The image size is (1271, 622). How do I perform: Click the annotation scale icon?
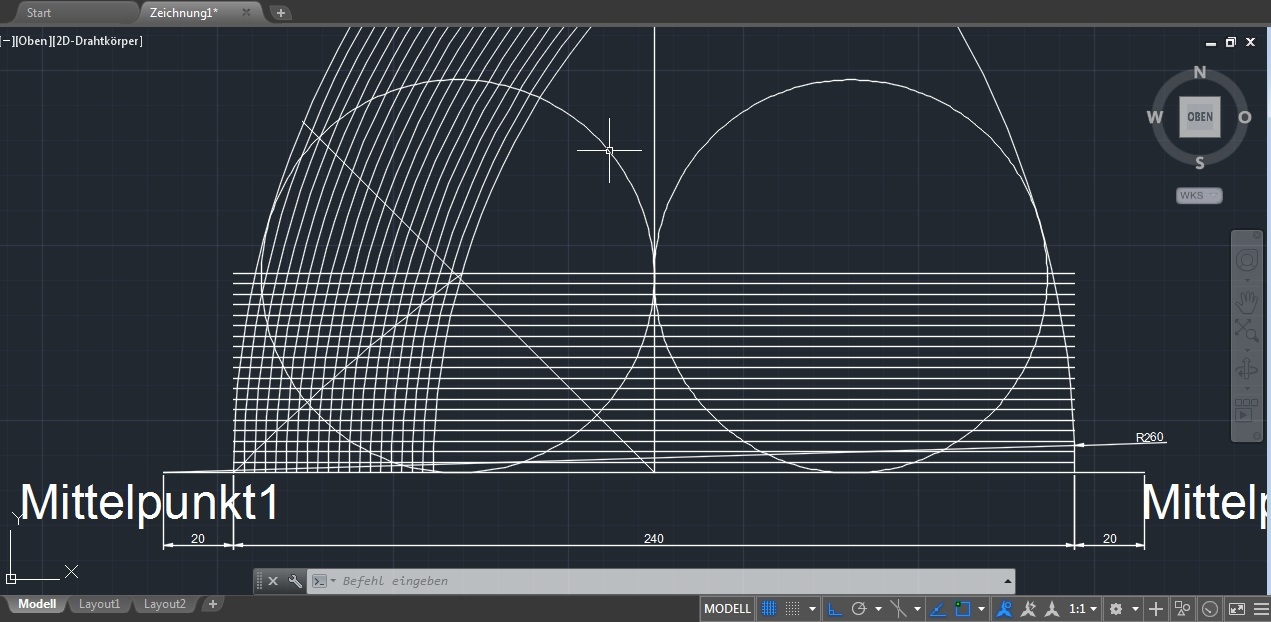tap(1052, 608)
